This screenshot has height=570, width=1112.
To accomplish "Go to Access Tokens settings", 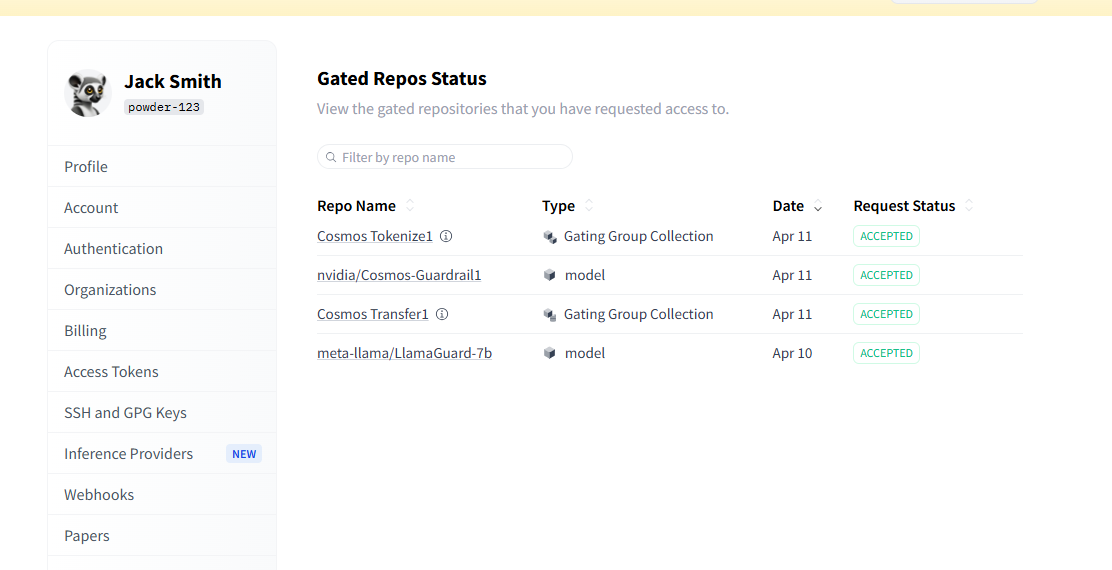I will click(x=162, y=372).
